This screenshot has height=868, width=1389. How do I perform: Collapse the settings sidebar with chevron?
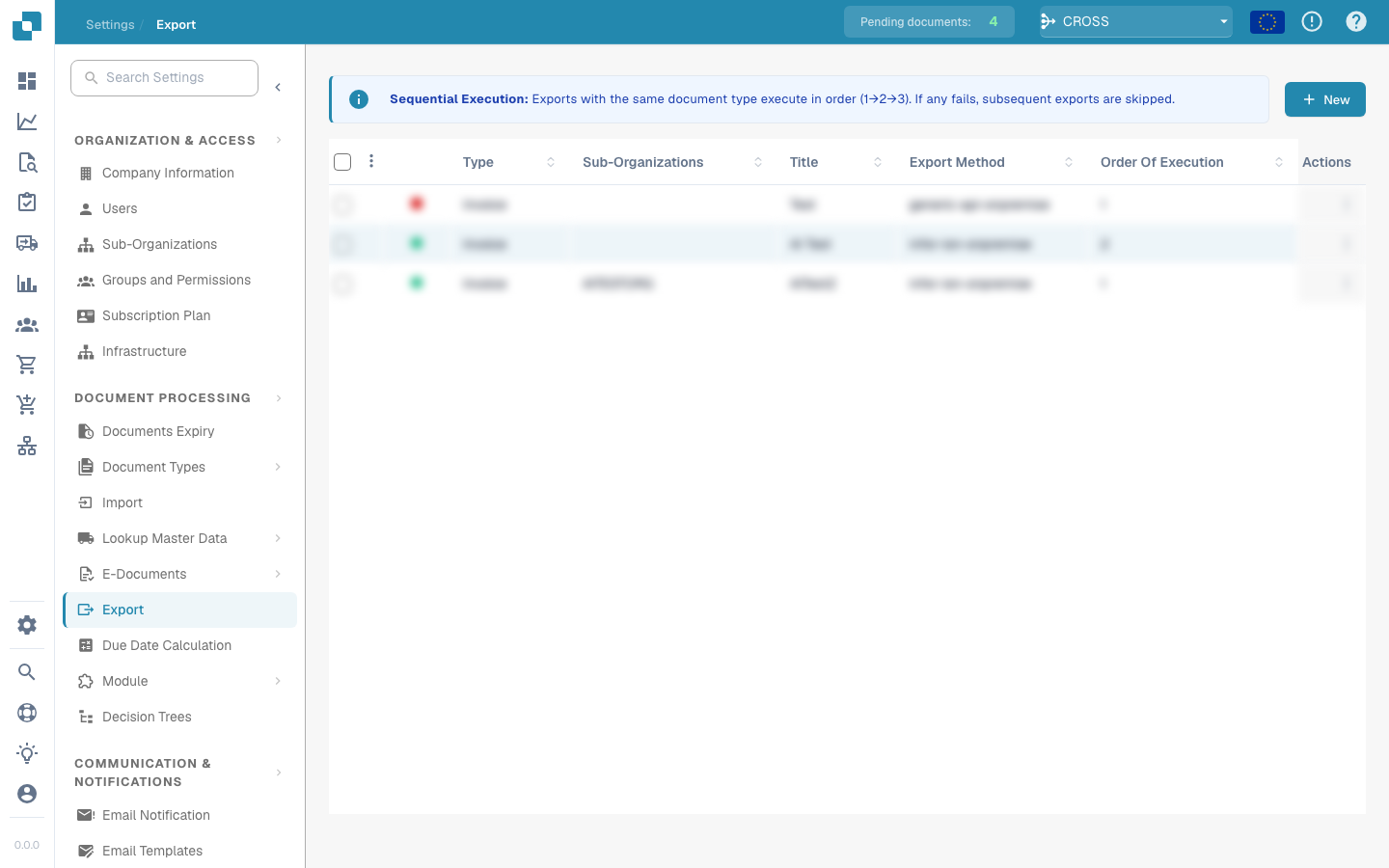click(x=278, y=88)
